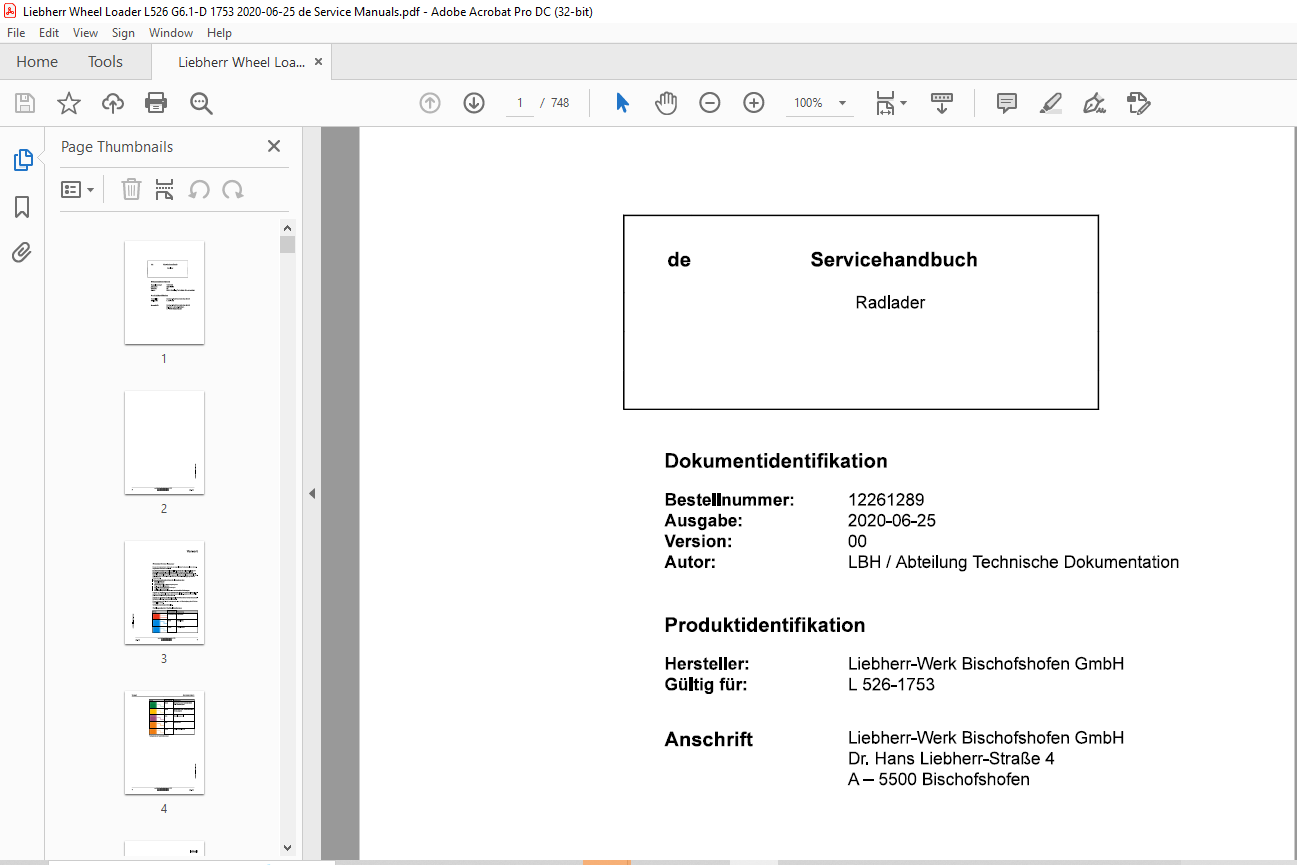The image size is (1297, 865).
Task: Open the Window menu
Action: tap(171, 33)
